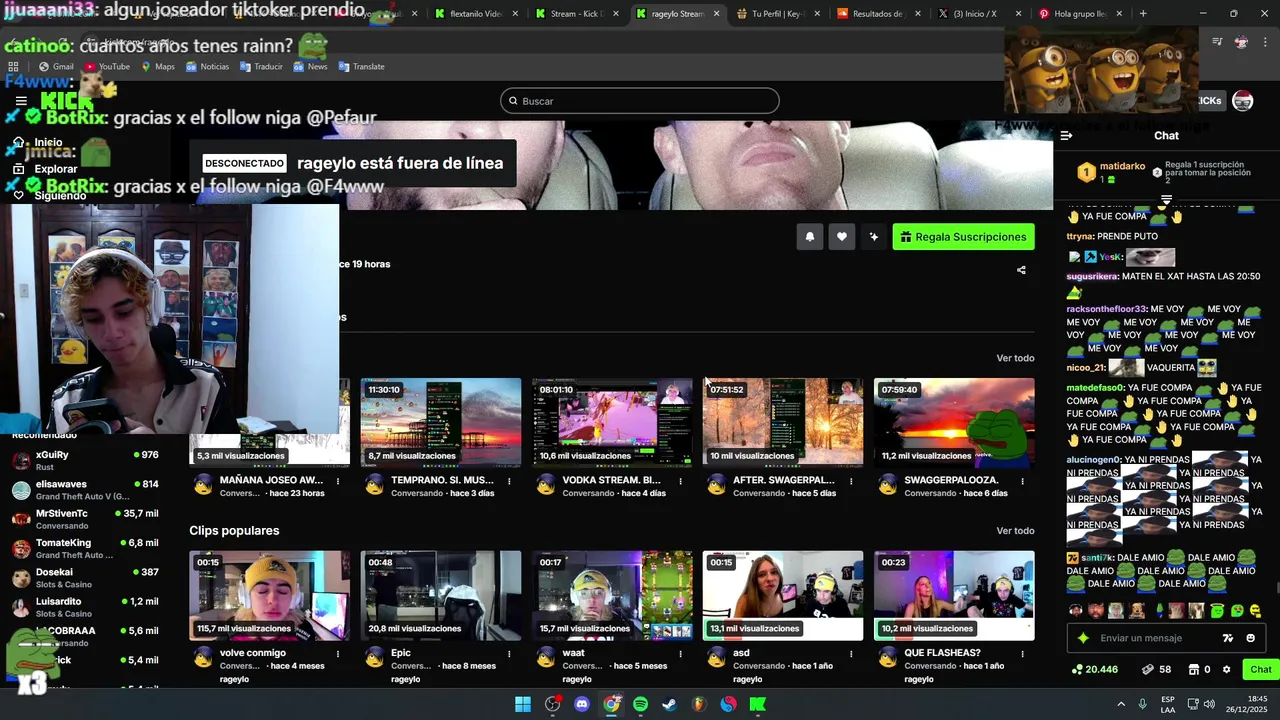Click the Buscar search box

coord(640,101)
